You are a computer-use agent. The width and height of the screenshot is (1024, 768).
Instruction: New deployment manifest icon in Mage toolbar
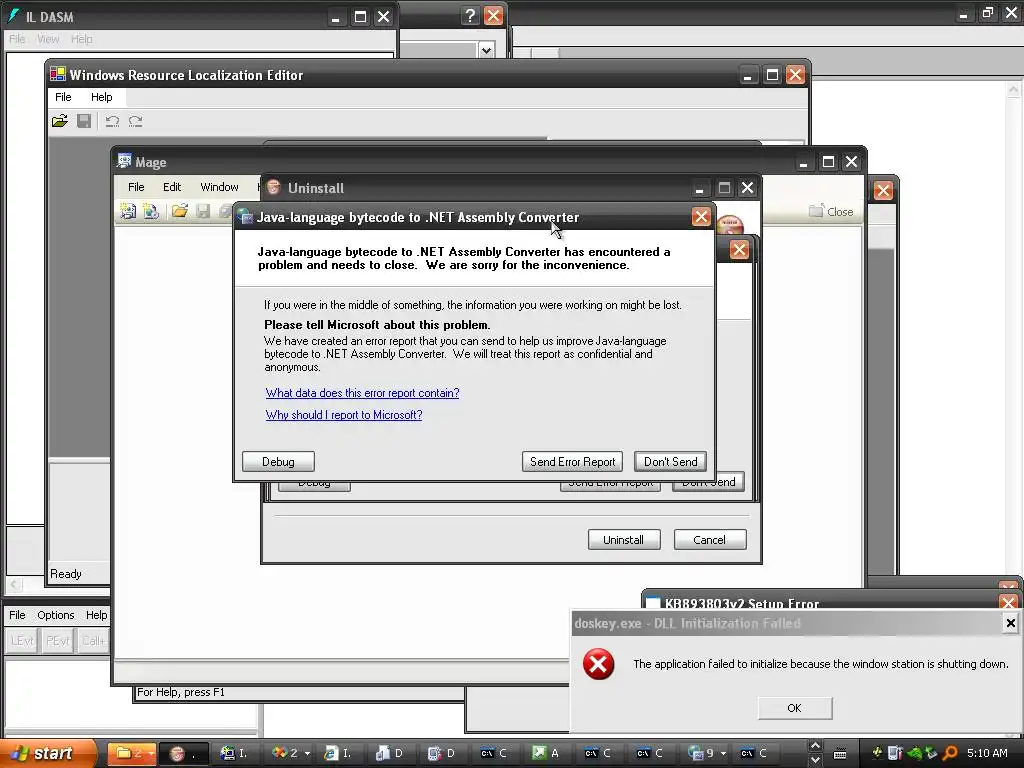(x=151, y=211)
